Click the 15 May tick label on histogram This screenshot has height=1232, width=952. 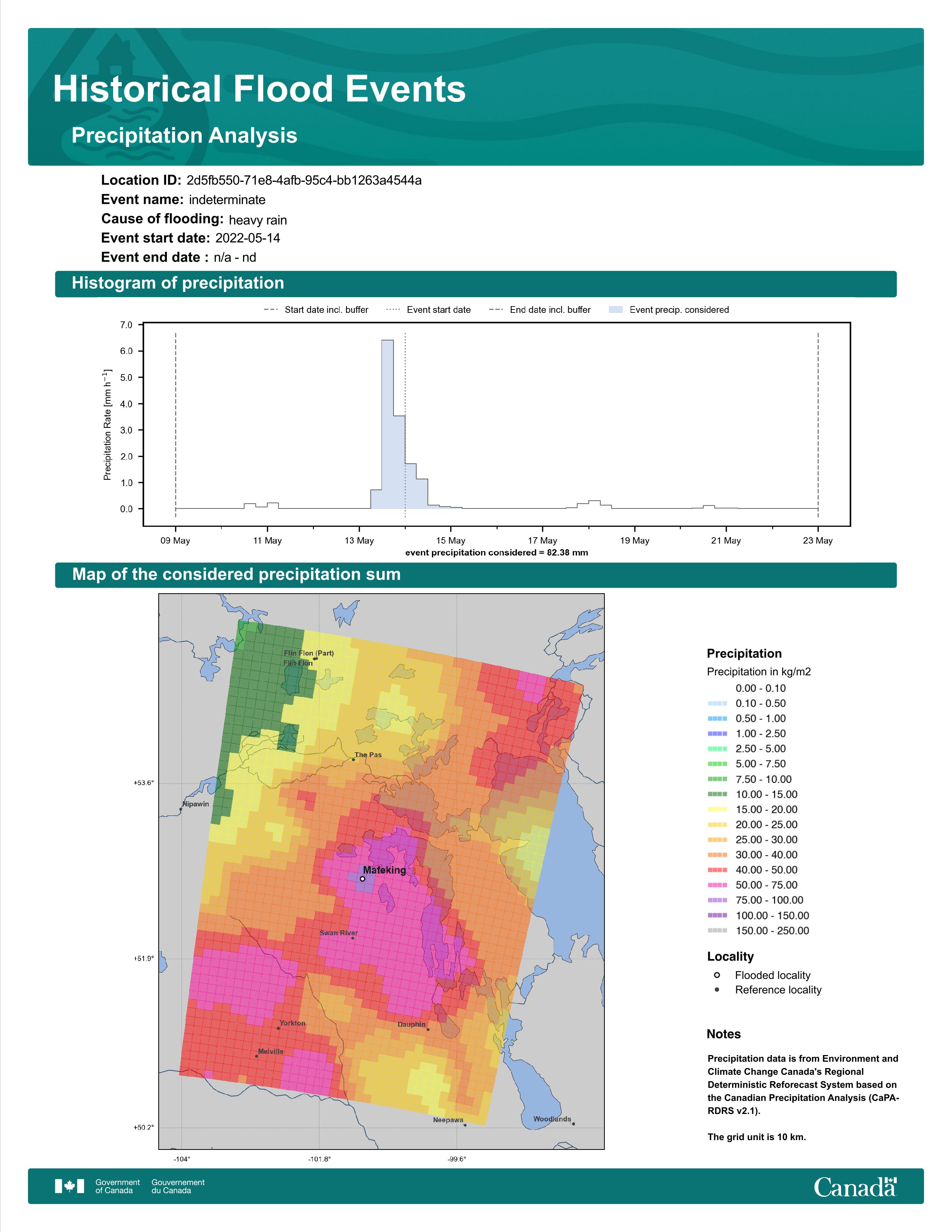coord(451,541)
